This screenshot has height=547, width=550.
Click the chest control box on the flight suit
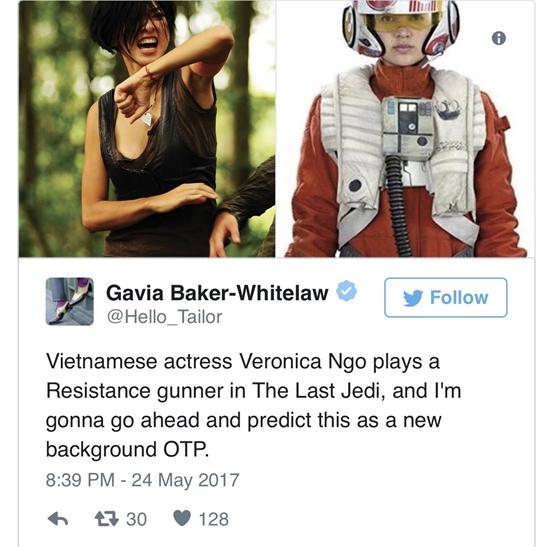[x=407, y=126]
